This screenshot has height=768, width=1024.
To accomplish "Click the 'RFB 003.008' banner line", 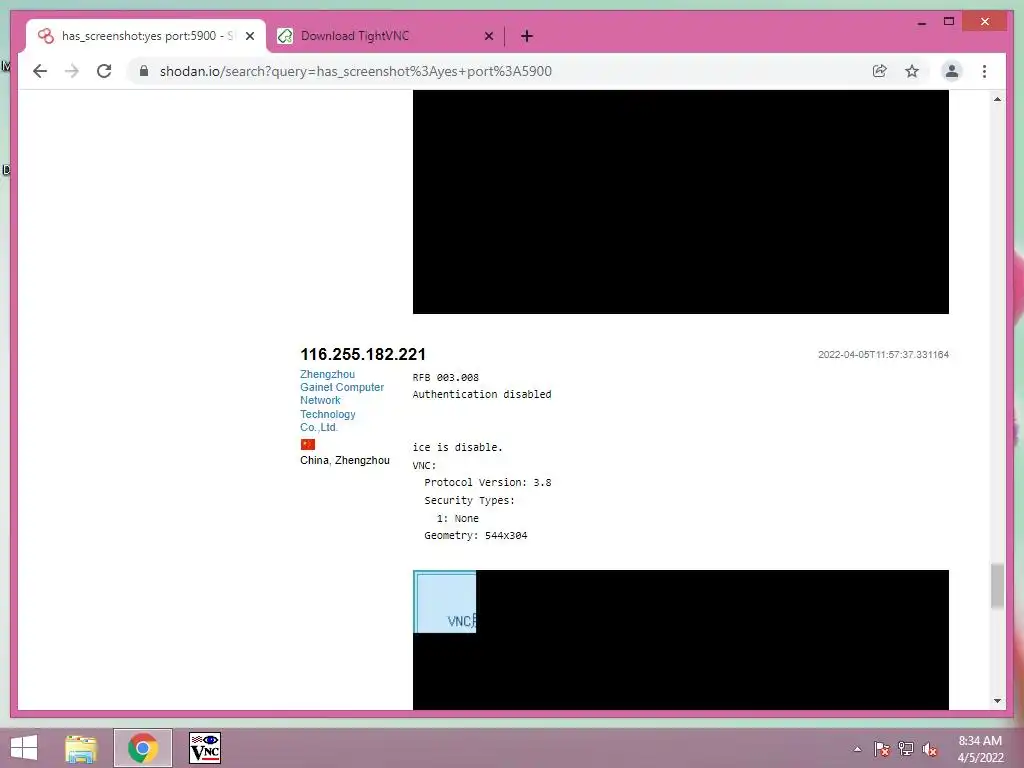I will pos(445,377).
